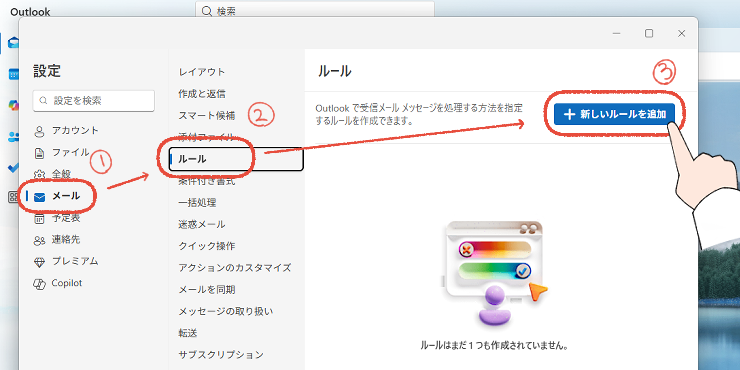
Task: Open the 全般 general settings category
Action: (53, 174)
